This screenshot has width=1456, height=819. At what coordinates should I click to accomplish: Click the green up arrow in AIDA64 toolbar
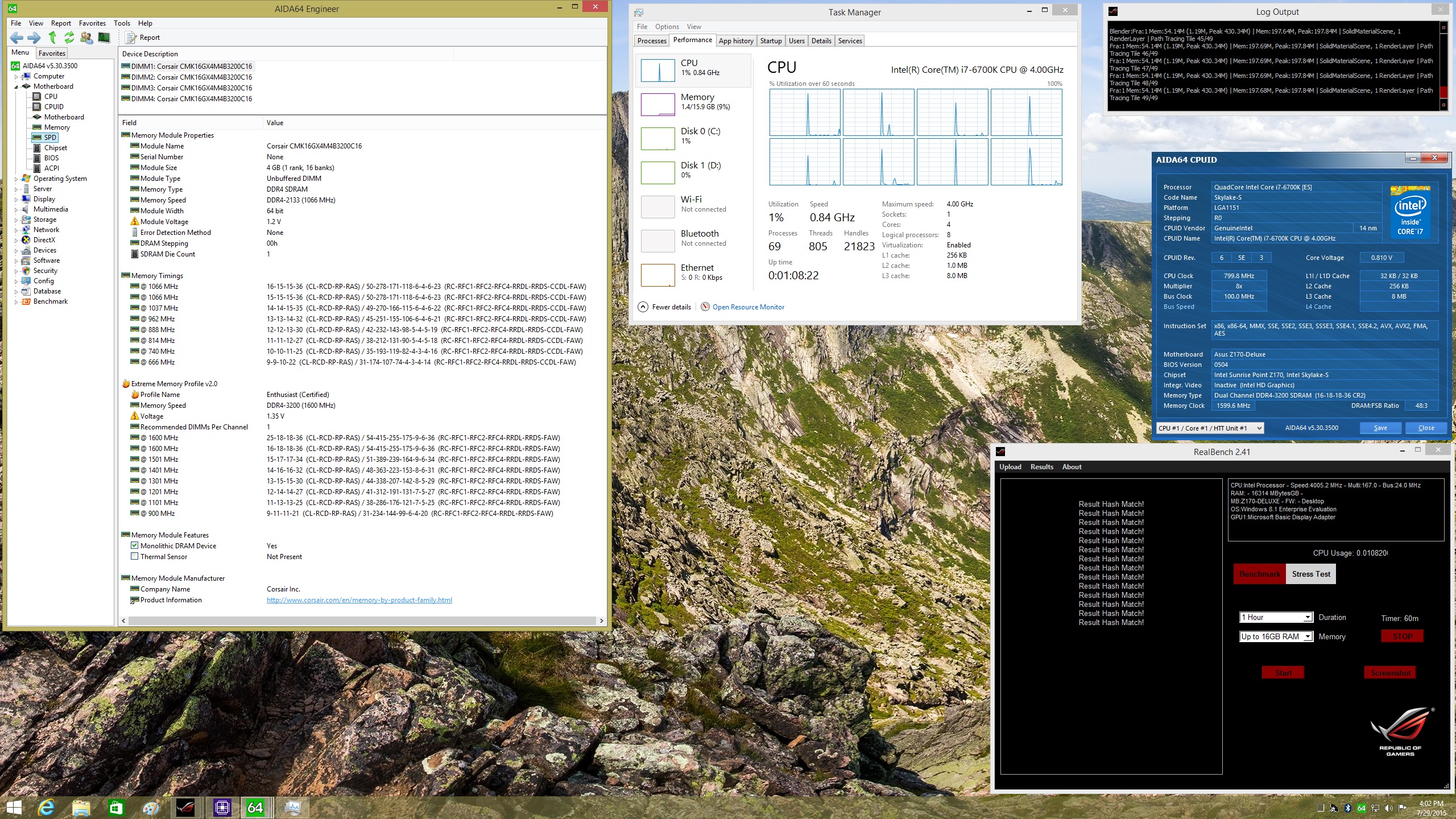tap(52, 38)
